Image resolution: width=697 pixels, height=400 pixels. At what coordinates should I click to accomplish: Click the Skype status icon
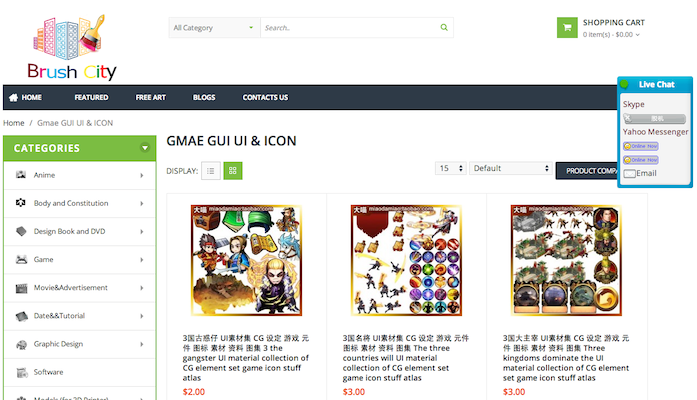pos(654,118)
